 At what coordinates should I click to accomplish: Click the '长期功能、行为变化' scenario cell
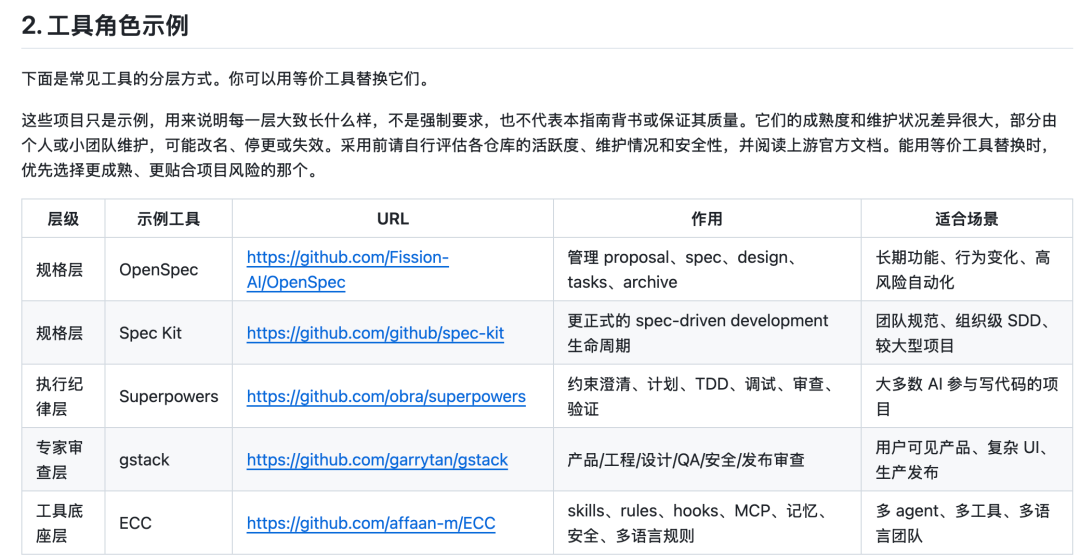[x=966, y=269]
